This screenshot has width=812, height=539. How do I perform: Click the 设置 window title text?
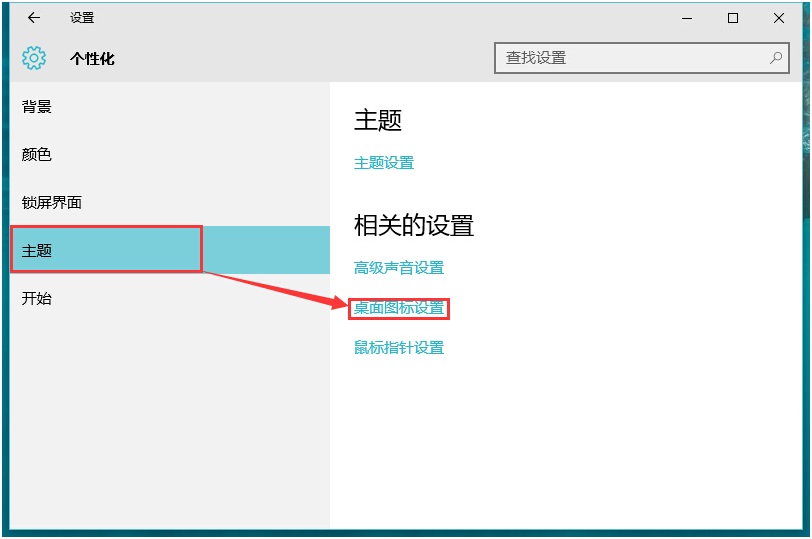(x=82, y=18)
